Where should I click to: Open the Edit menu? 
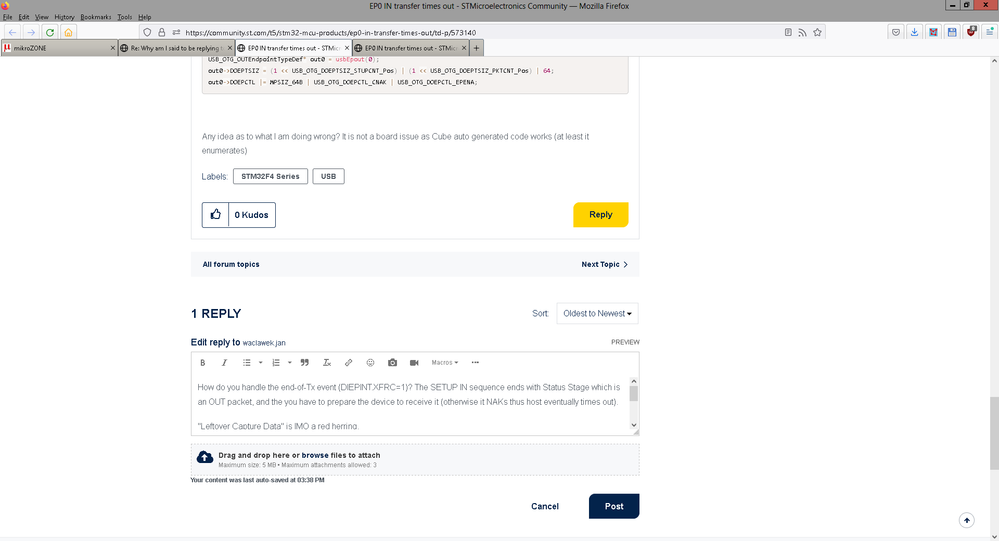point(24,17)
